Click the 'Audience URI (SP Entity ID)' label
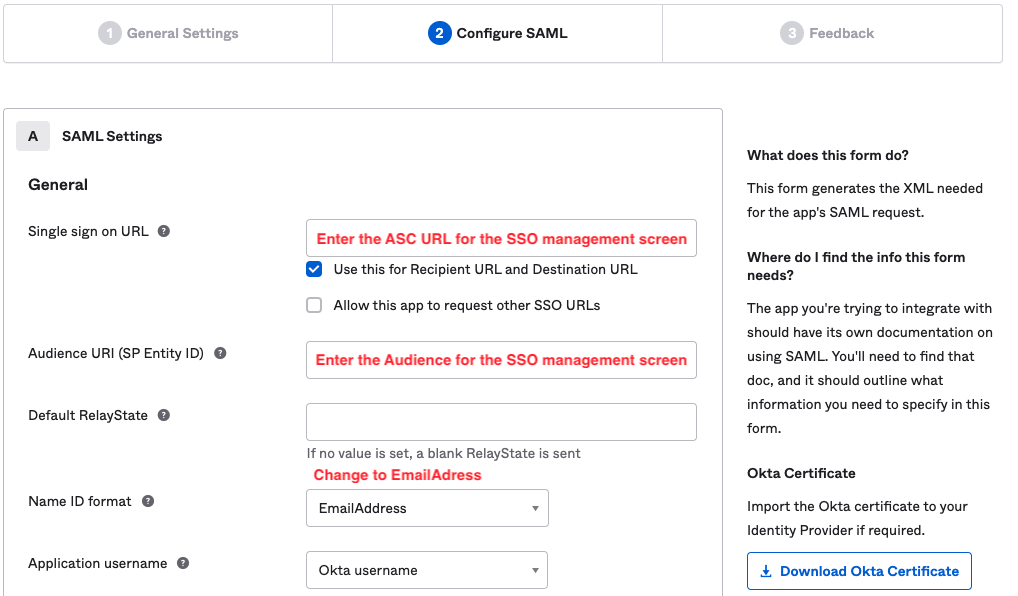1018x596 pixels. pyautogui.click(x=116, y=353)
